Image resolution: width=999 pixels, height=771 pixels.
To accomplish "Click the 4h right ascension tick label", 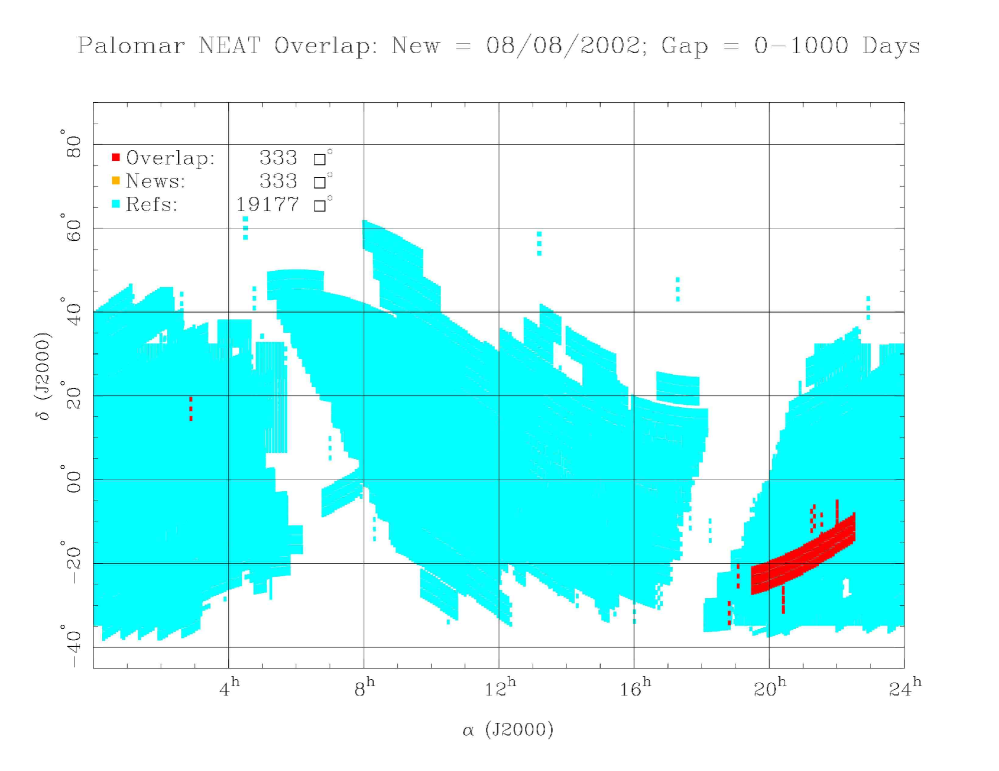I will pos(230,688).
